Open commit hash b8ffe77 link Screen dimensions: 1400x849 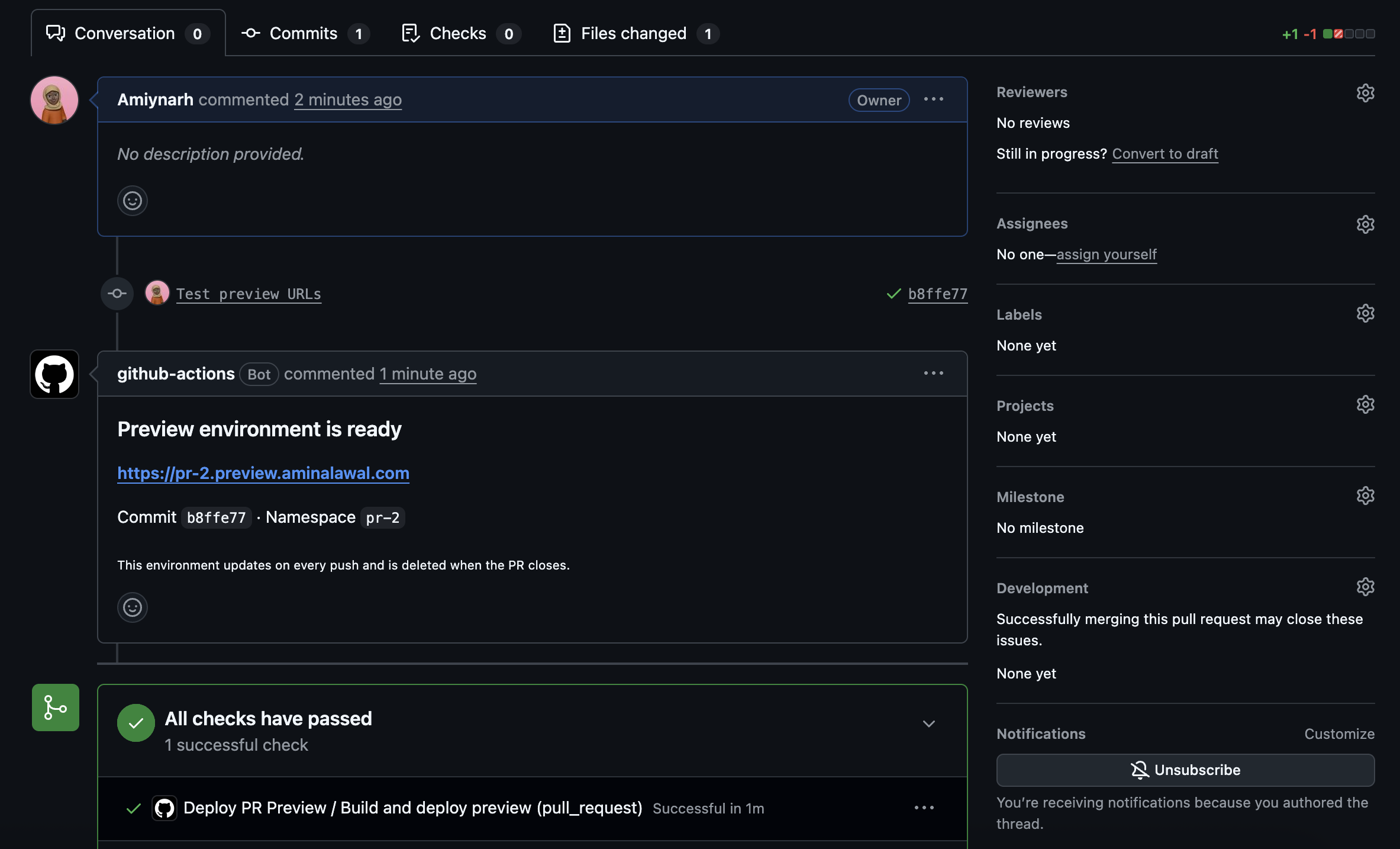coord(938,294)
